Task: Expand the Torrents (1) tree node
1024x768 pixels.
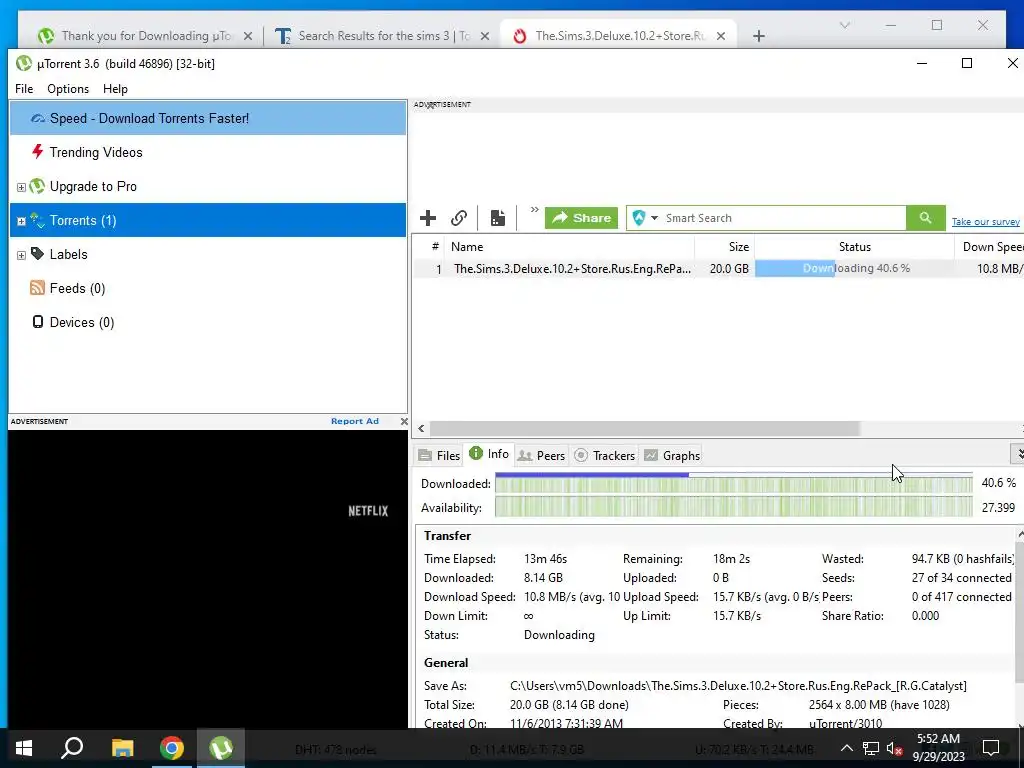Action: 21,221
